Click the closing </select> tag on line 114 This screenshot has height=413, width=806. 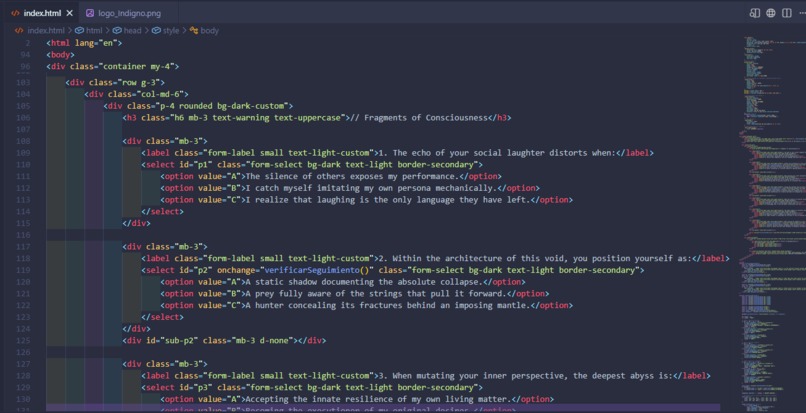click(x=162, y=211)
